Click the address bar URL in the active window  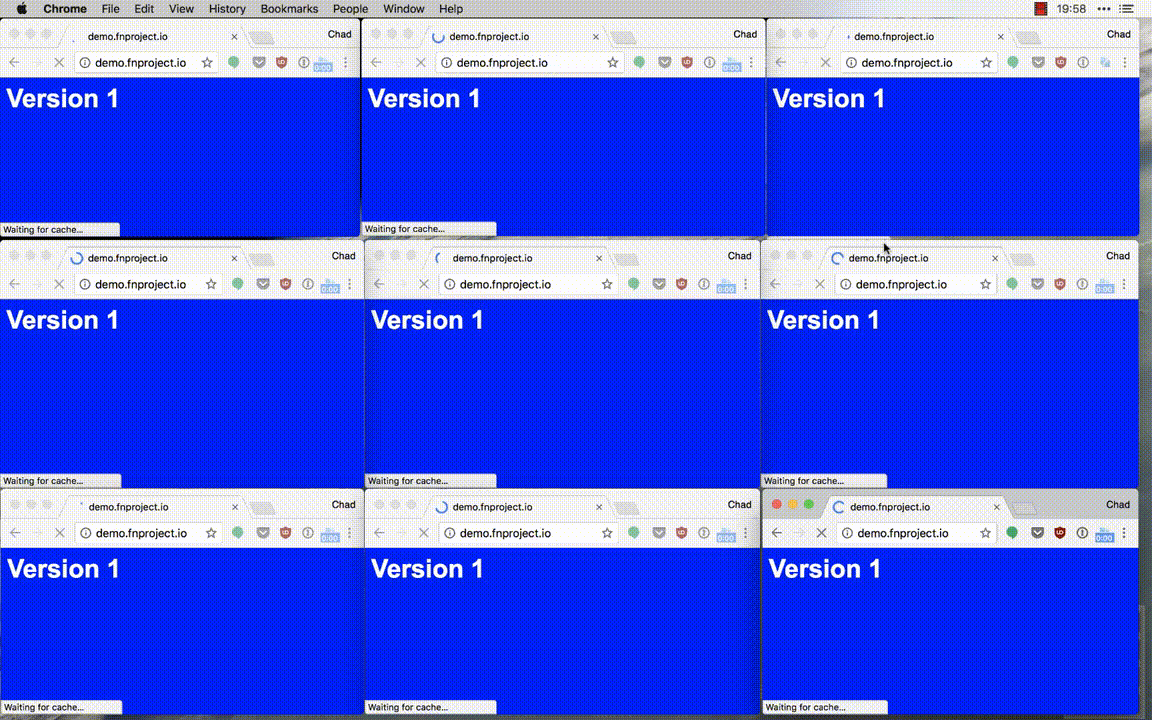click(x=903, y=533)
